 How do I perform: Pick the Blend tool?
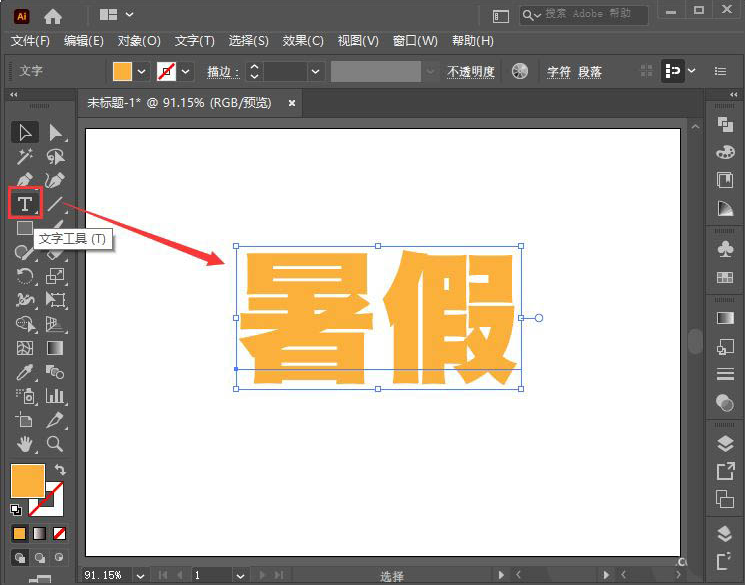pos(56,372)
